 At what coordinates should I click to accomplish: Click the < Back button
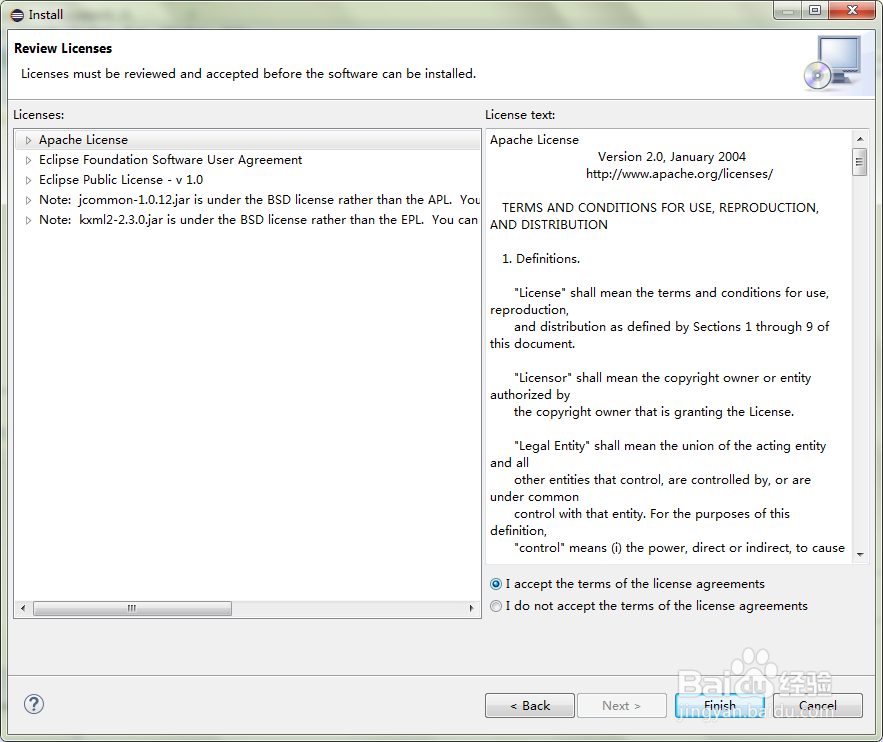(x=530, y=705)
